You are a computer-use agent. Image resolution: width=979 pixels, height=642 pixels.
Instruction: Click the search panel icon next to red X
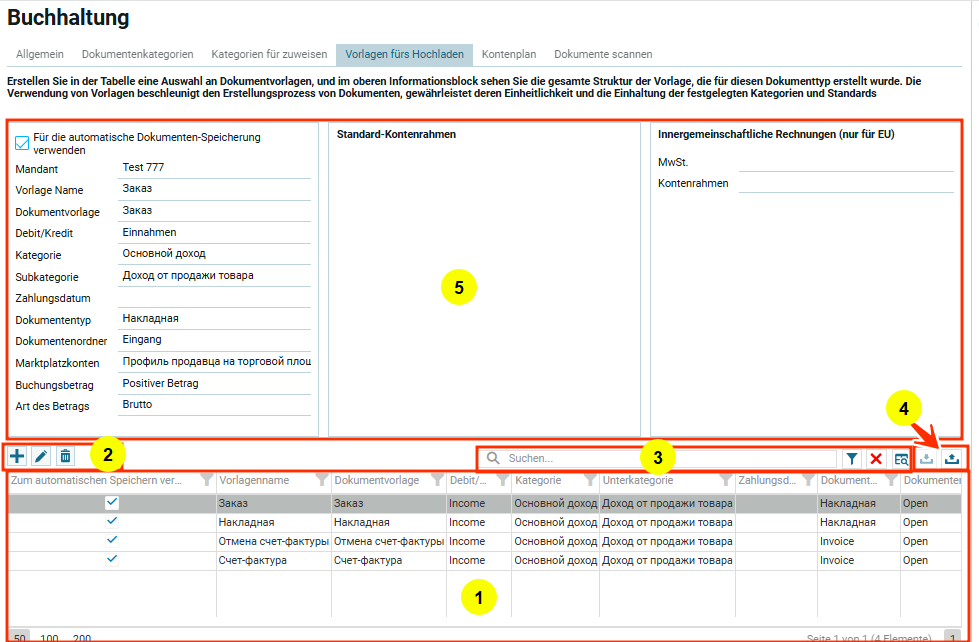click(x=901, y=458)
